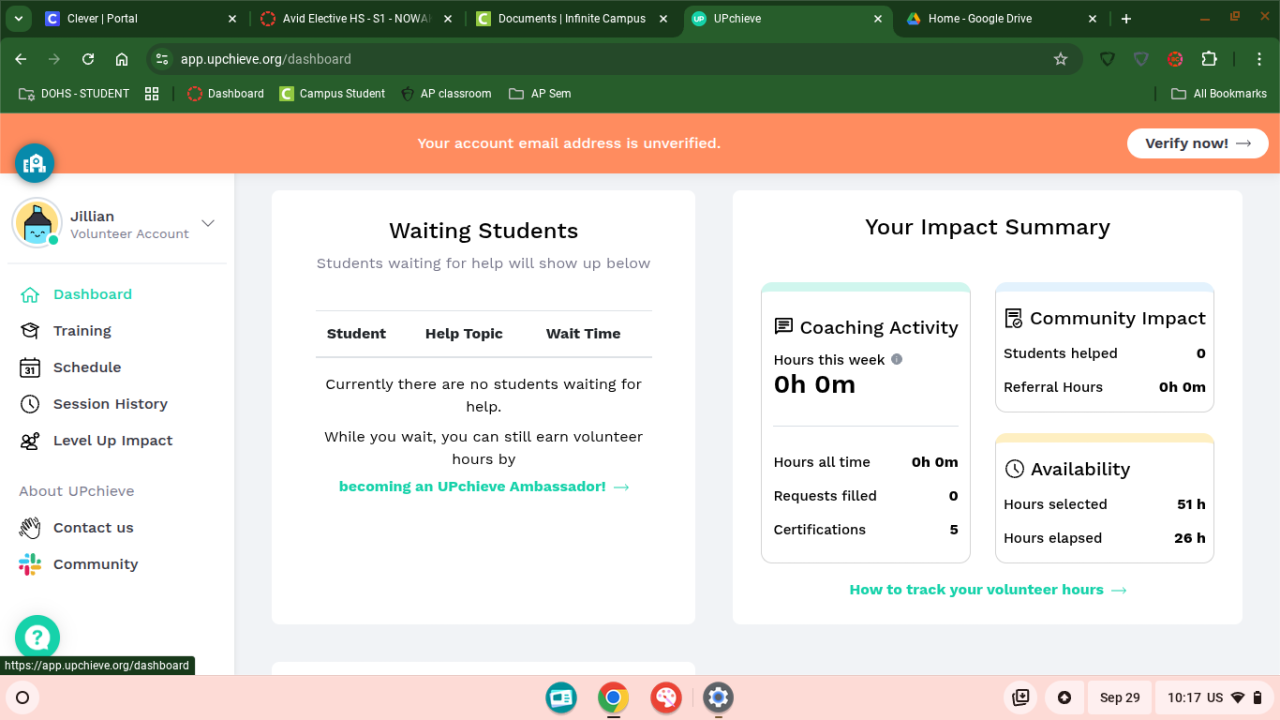Bookmark this page with star icon
1280x720 pixels.
[x=1061, y=59]
